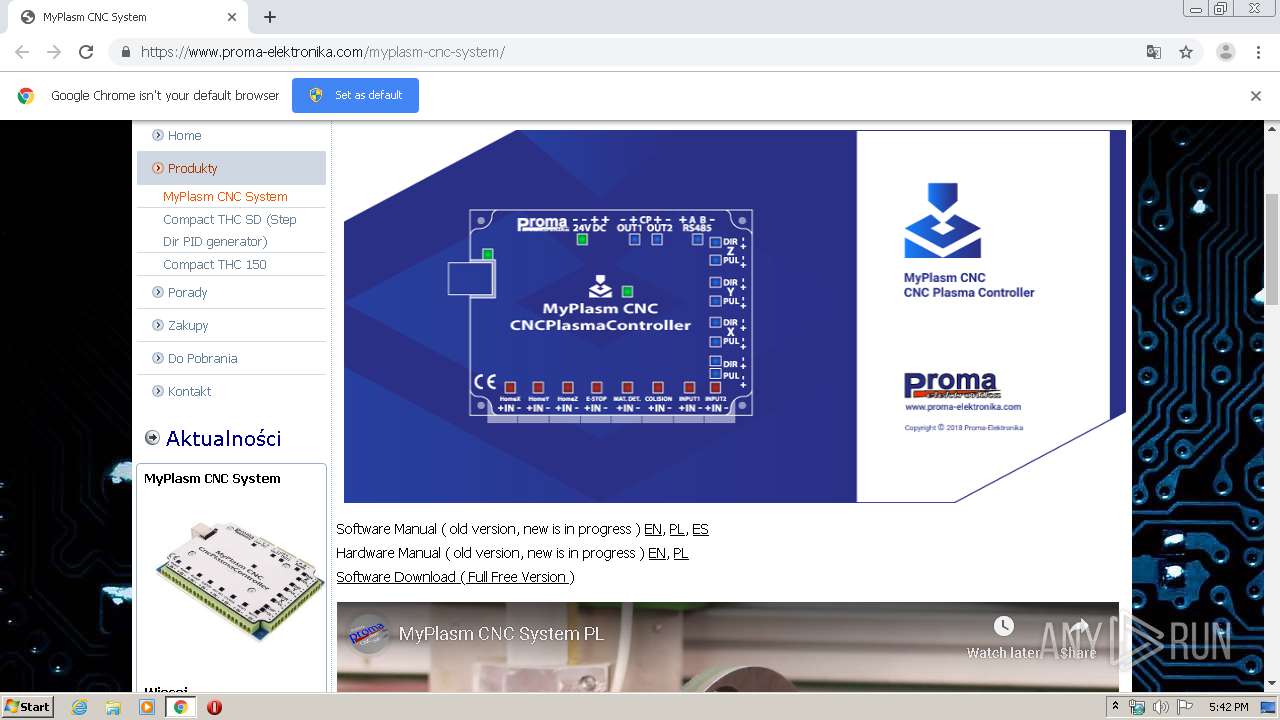Viewport: 1280px width, 720px height.
Task: Click the taskbar clock 5:42 PM
Action: coord(1228,707)
